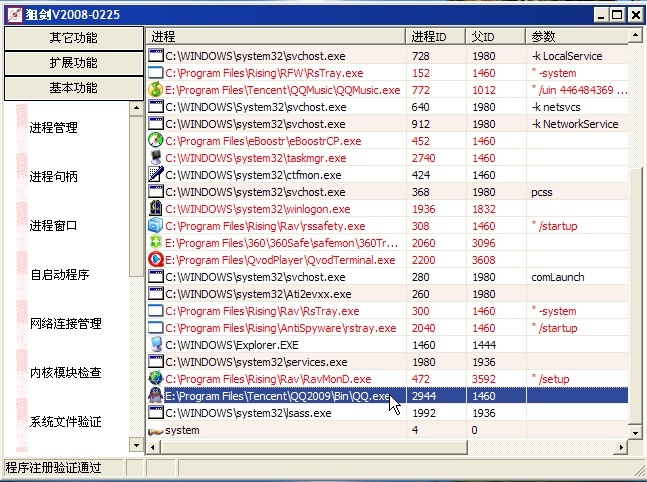This screenshot has height=482, width=647.
Task: Click the system process icon
Action: click(156, 431)
